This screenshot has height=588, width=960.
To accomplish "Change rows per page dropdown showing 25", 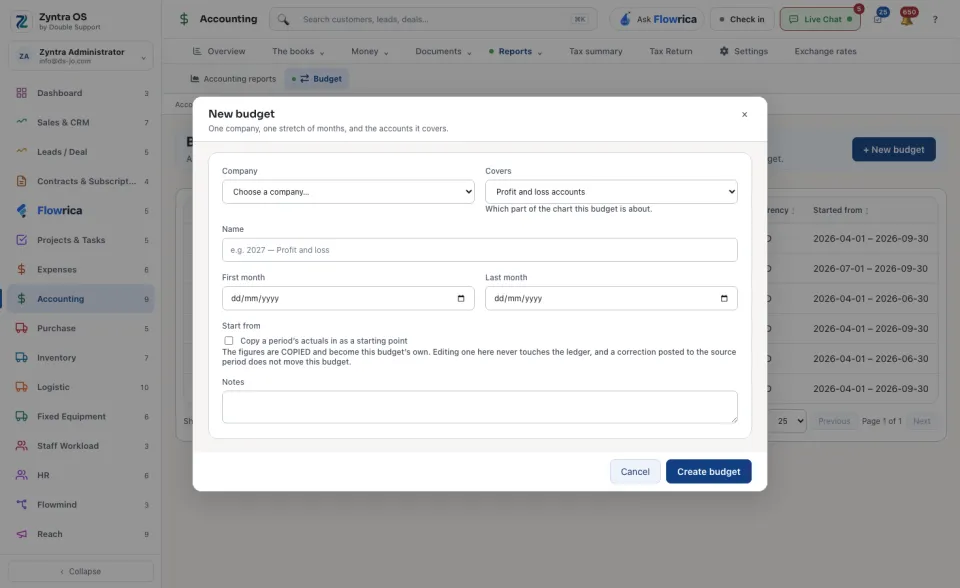I will tap(789, 421).
